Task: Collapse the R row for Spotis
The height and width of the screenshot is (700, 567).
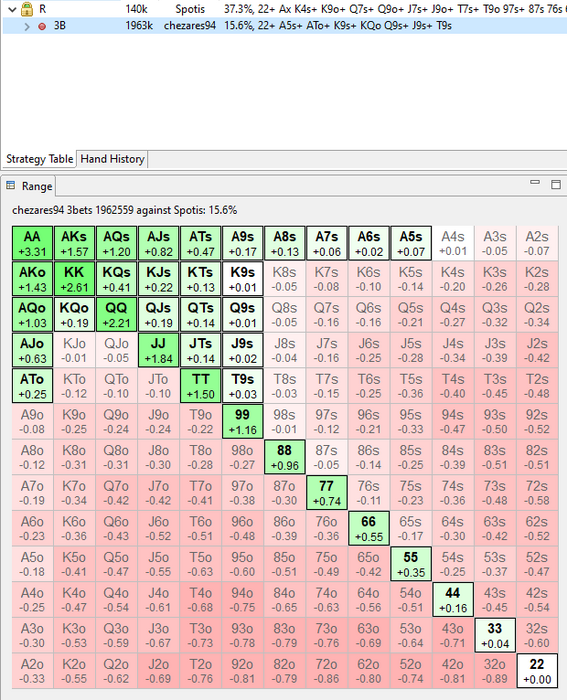Action: 12,9
